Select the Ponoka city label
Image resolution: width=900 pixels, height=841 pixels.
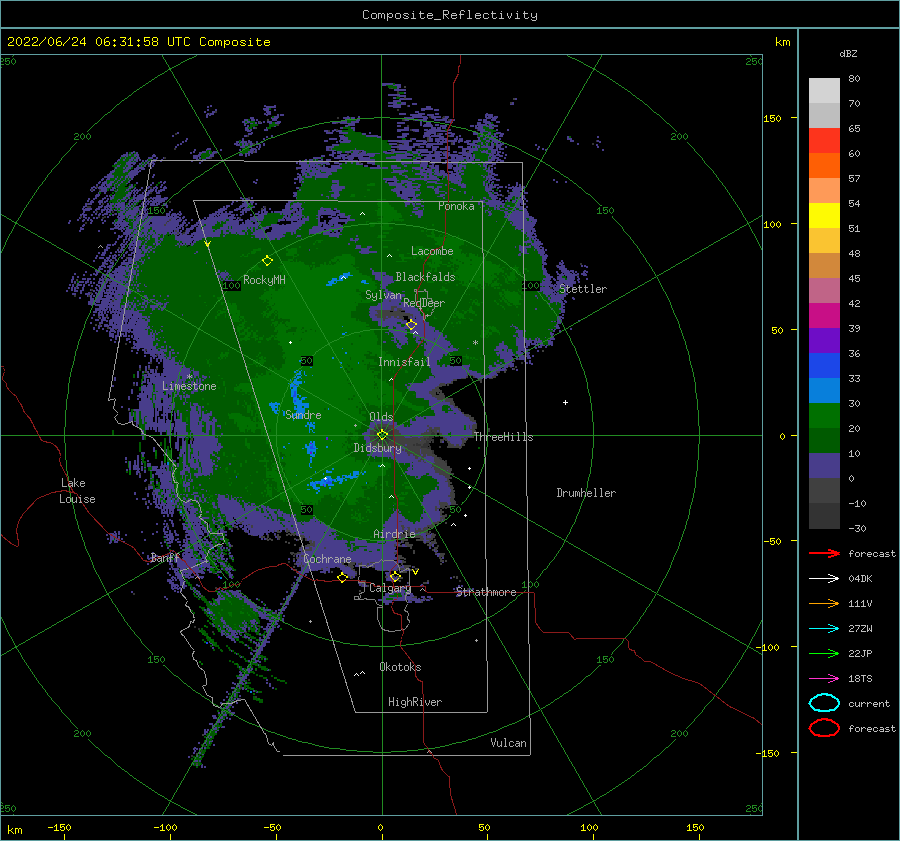tap(456, 206)
